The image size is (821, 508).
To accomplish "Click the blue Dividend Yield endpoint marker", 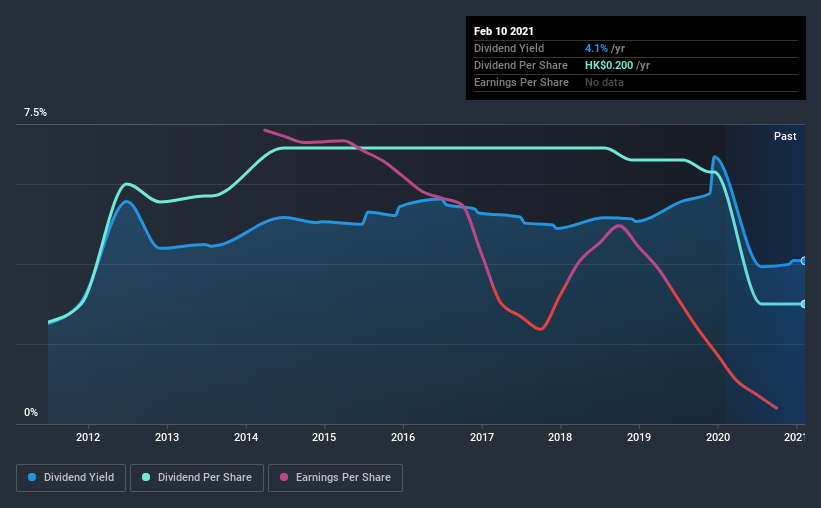I will tap(803, 261).
